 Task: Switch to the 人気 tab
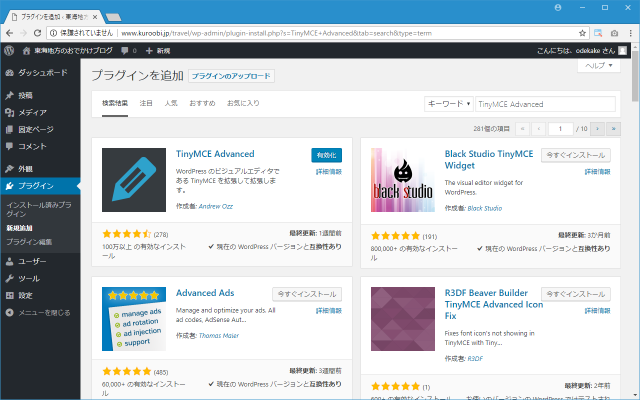(x=171, y=103)
